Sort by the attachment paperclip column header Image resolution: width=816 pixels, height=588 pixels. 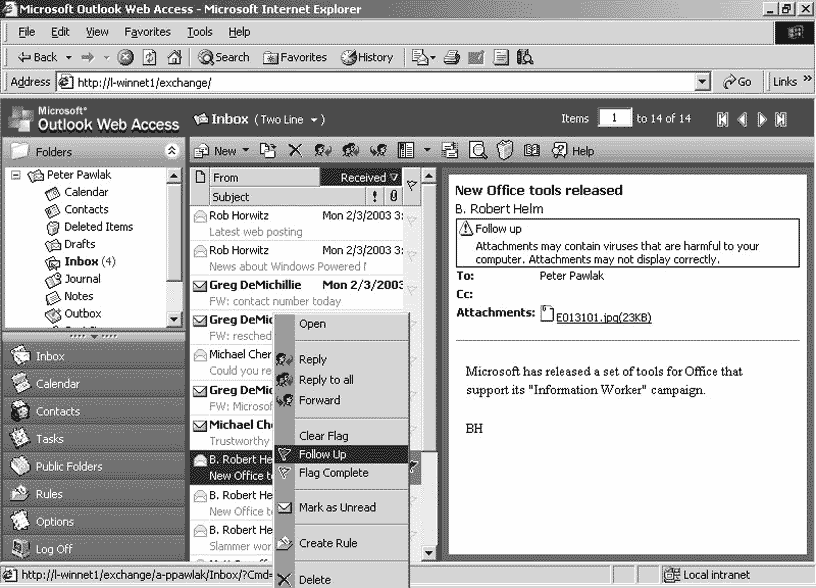coord(393,196)
